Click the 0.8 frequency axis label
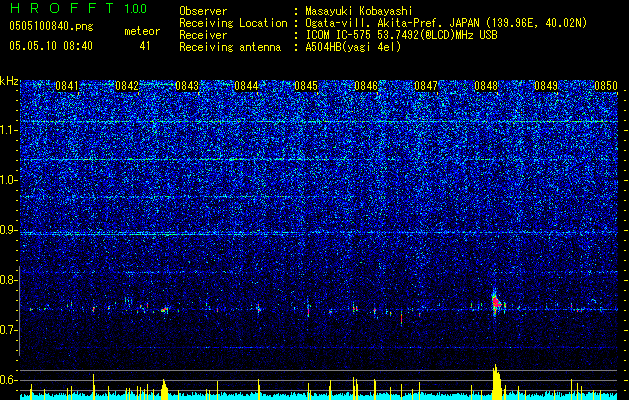This screenshot has height=400, width=629. (x=9, y=280)
